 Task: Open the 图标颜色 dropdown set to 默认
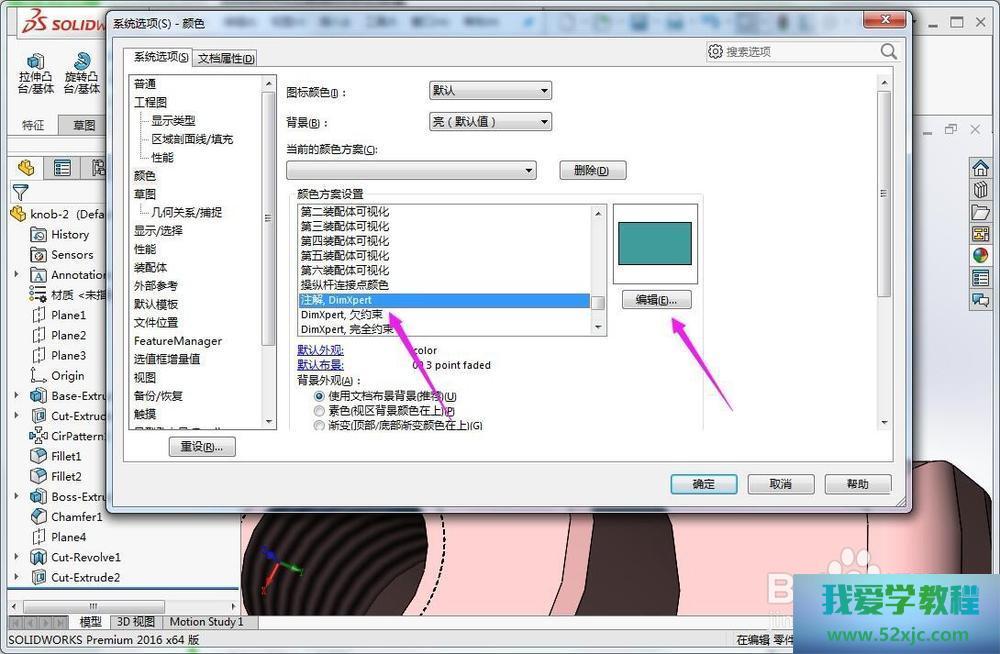490,91
